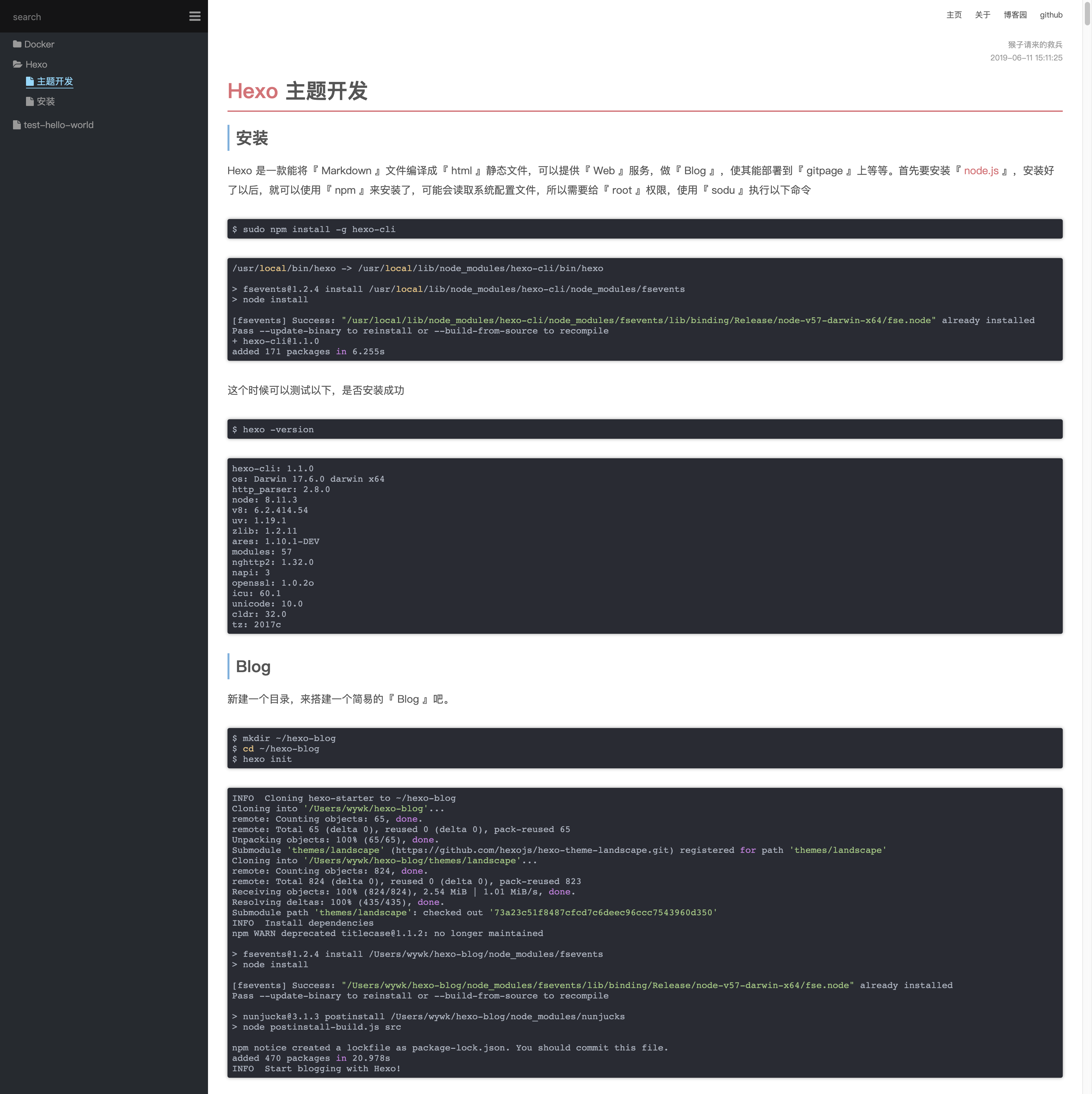The image size is (1092, 1094).
Task: Click the 主题开发 file icon
Action: (30, 82)
